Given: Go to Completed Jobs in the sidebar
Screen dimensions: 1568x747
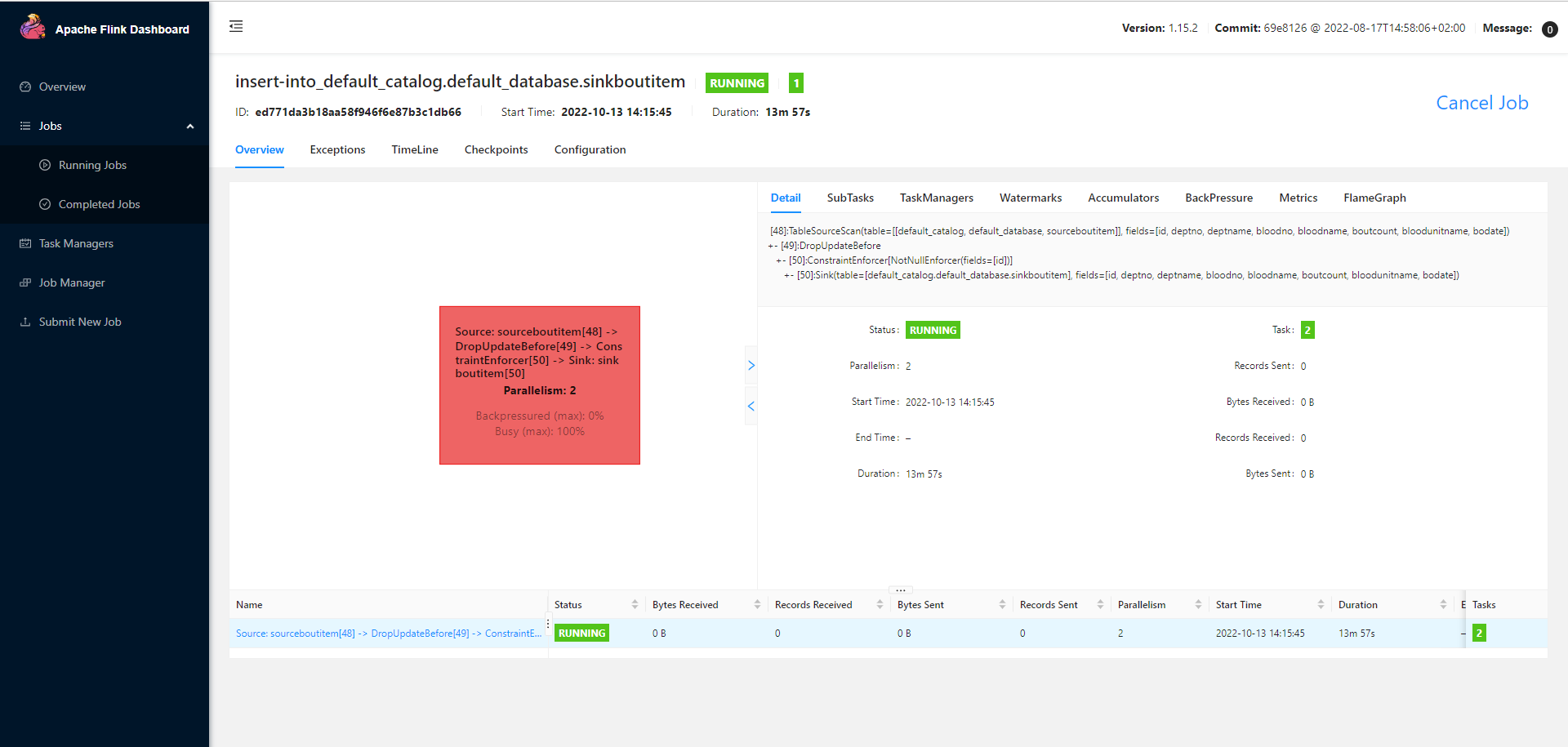Looking at the screenshot, I should coord(105,204).
